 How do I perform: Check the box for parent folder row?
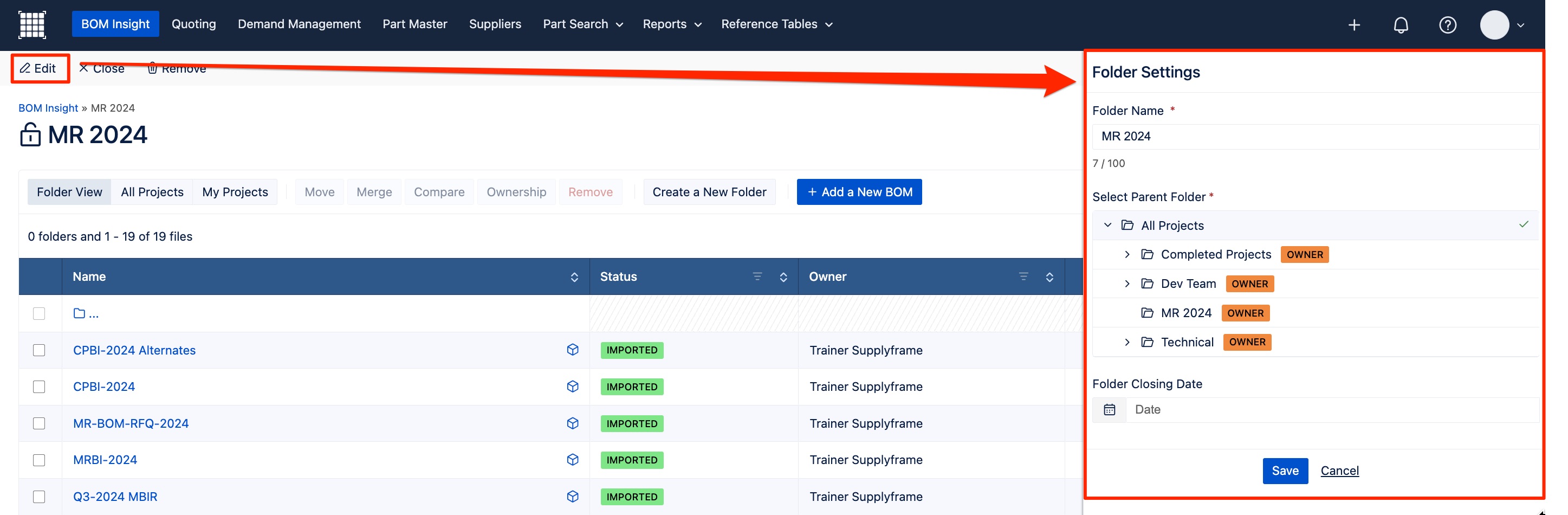tap(39, 313)
